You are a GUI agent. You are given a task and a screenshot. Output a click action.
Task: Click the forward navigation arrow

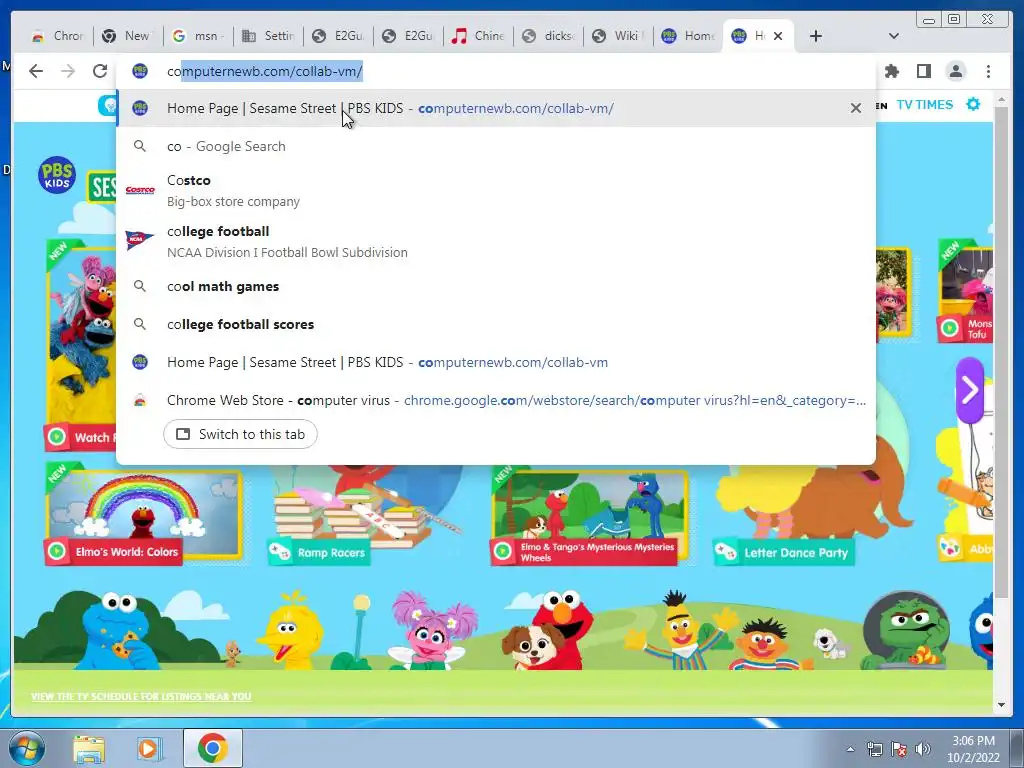68,71
